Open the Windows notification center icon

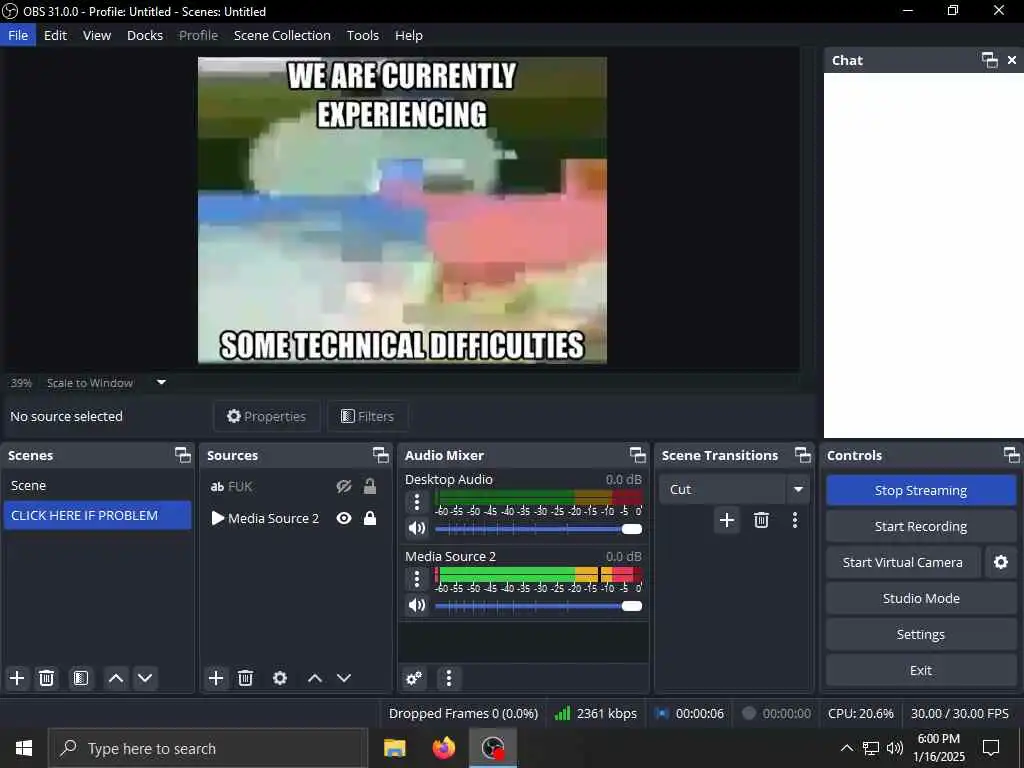(991, 748)
